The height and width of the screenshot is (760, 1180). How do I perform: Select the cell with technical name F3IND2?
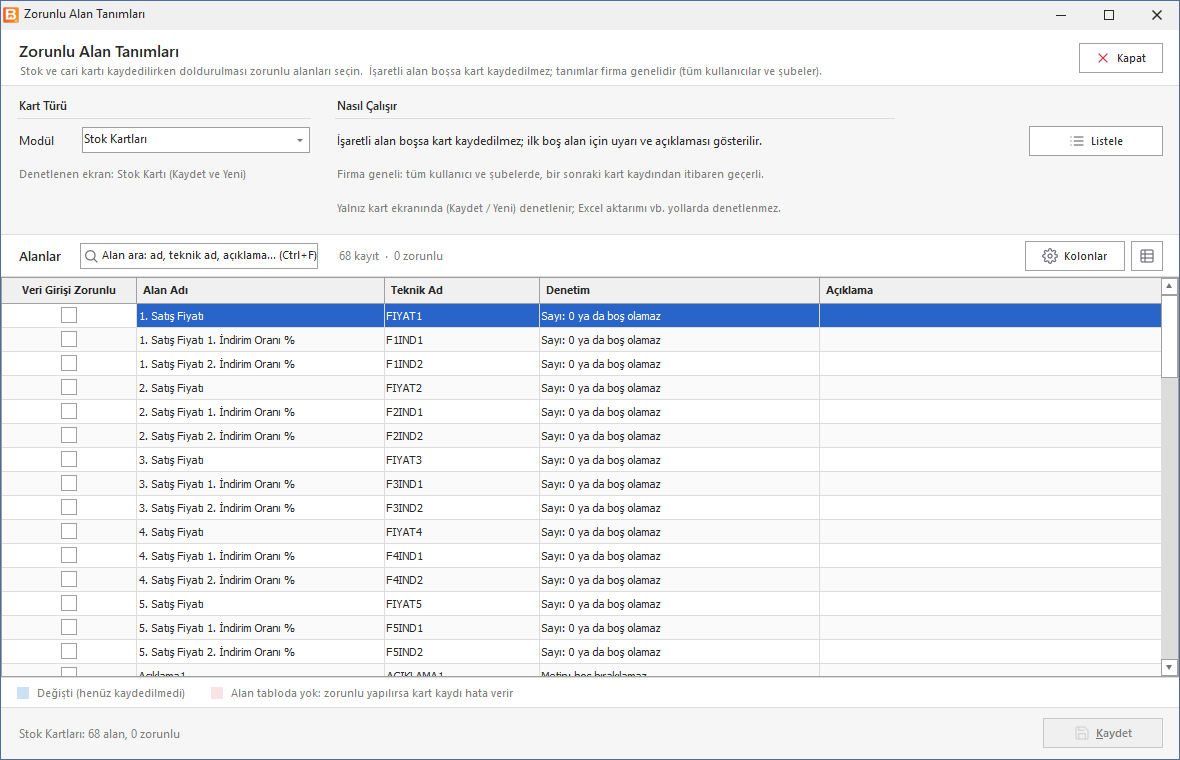pos(462,508)
